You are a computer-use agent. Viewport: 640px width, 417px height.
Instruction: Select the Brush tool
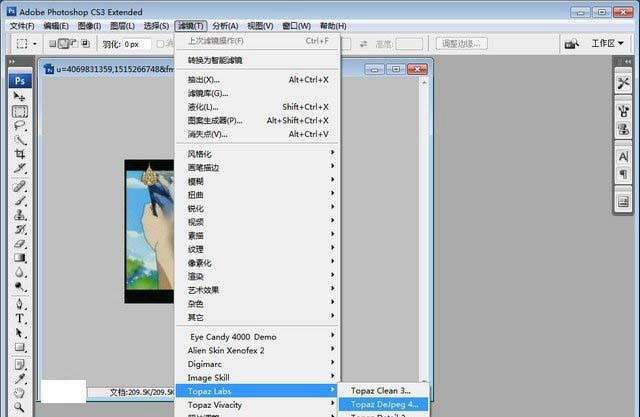19,201
